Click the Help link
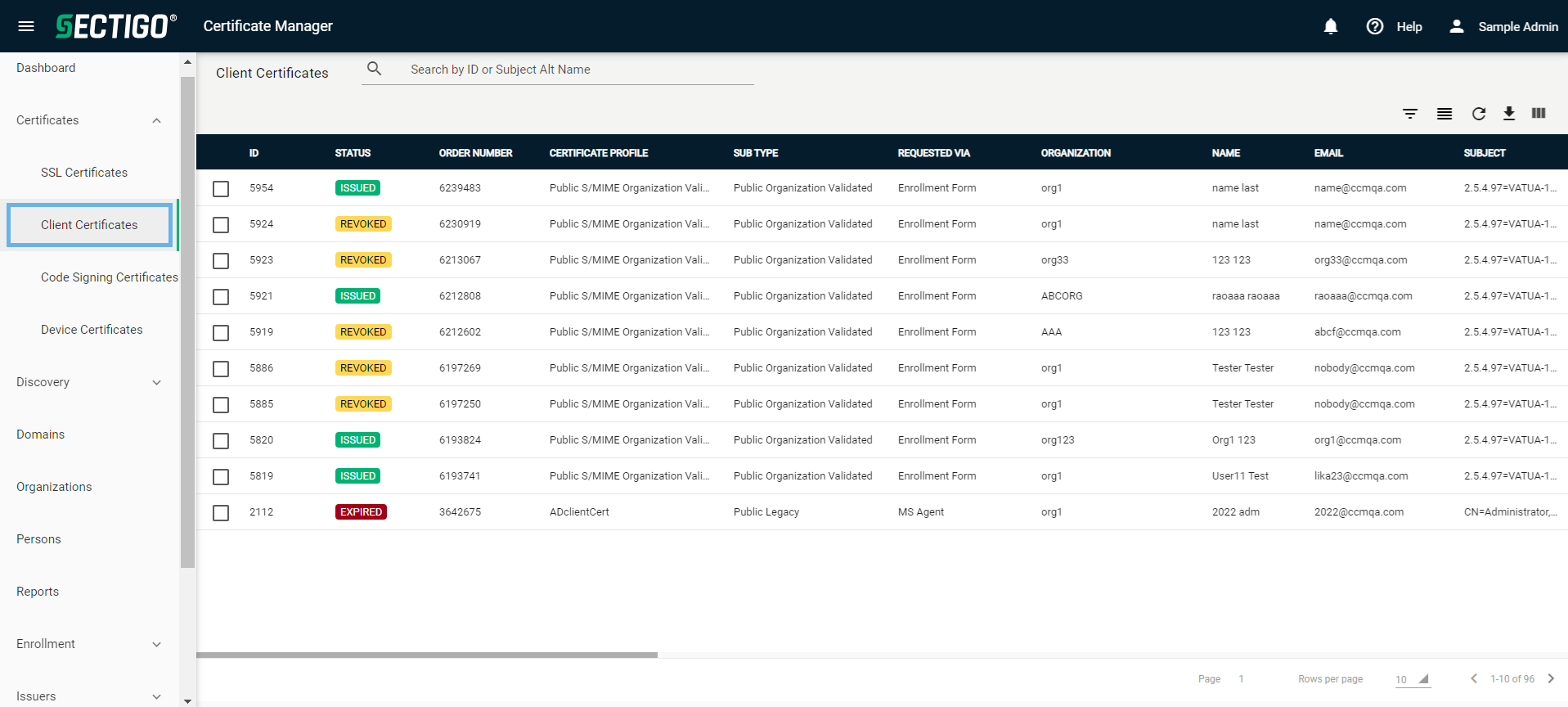Screen dimensions: 1568x707 pos(1409,26)
